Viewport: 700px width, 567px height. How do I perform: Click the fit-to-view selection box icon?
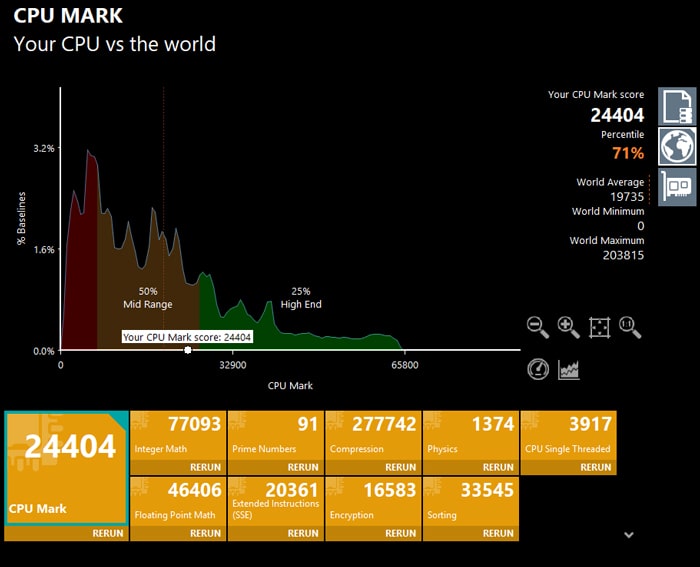coord(599,327)
